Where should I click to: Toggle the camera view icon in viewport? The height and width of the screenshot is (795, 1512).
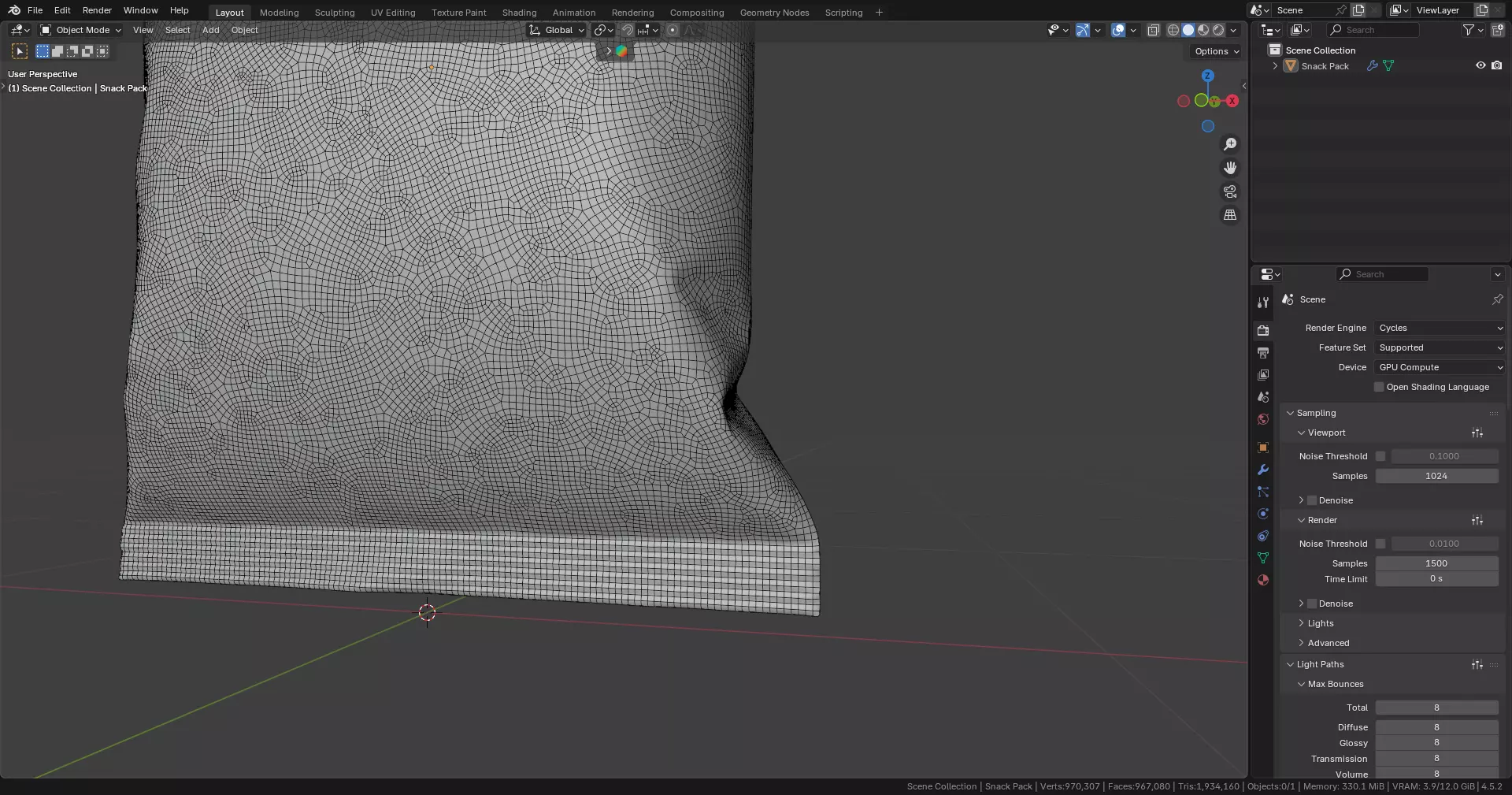point(1230,191)
